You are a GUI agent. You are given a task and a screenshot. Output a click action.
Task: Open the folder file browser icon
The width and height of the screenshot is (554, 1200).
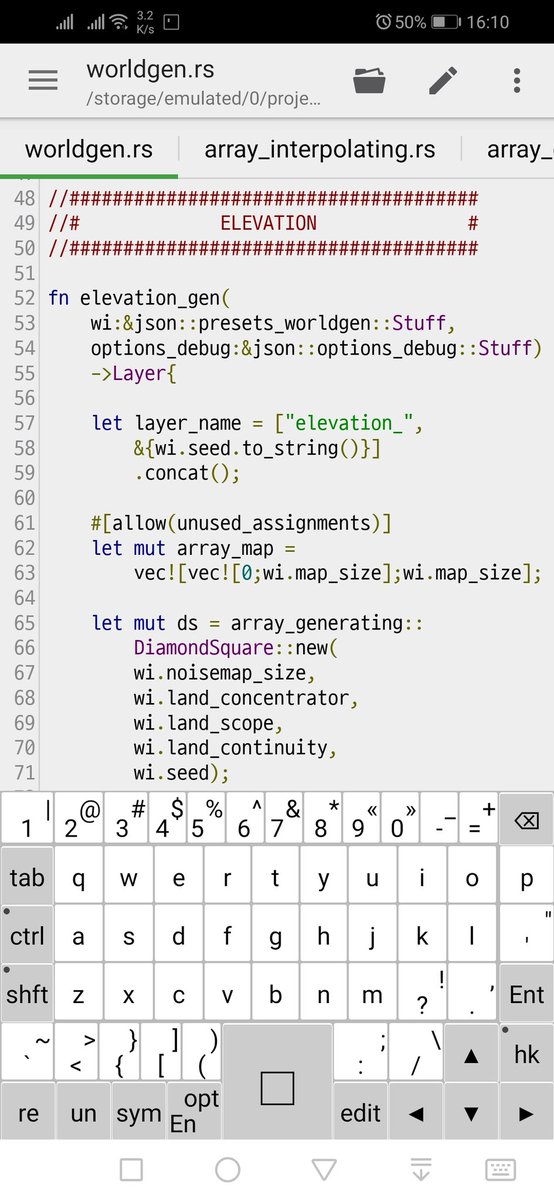click(x=369, y=81)
